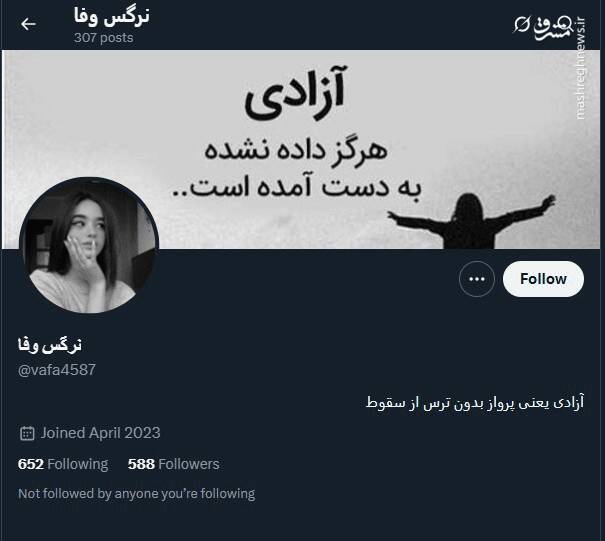View the آزادی banner header image

click(x=301, y=149)
